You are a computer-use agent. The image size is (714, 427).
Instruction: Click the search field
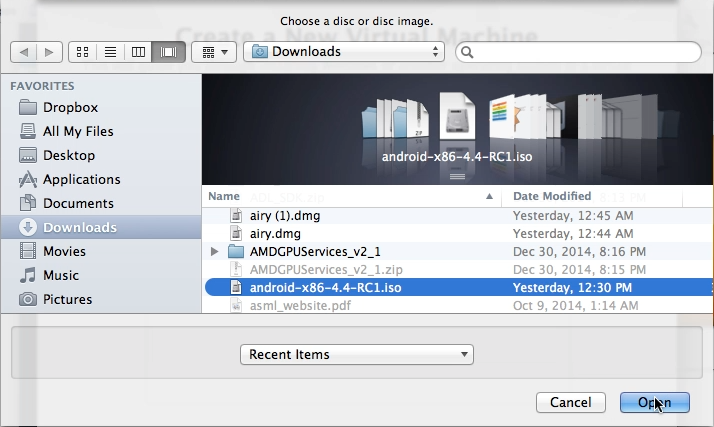(x=578, y=52)
